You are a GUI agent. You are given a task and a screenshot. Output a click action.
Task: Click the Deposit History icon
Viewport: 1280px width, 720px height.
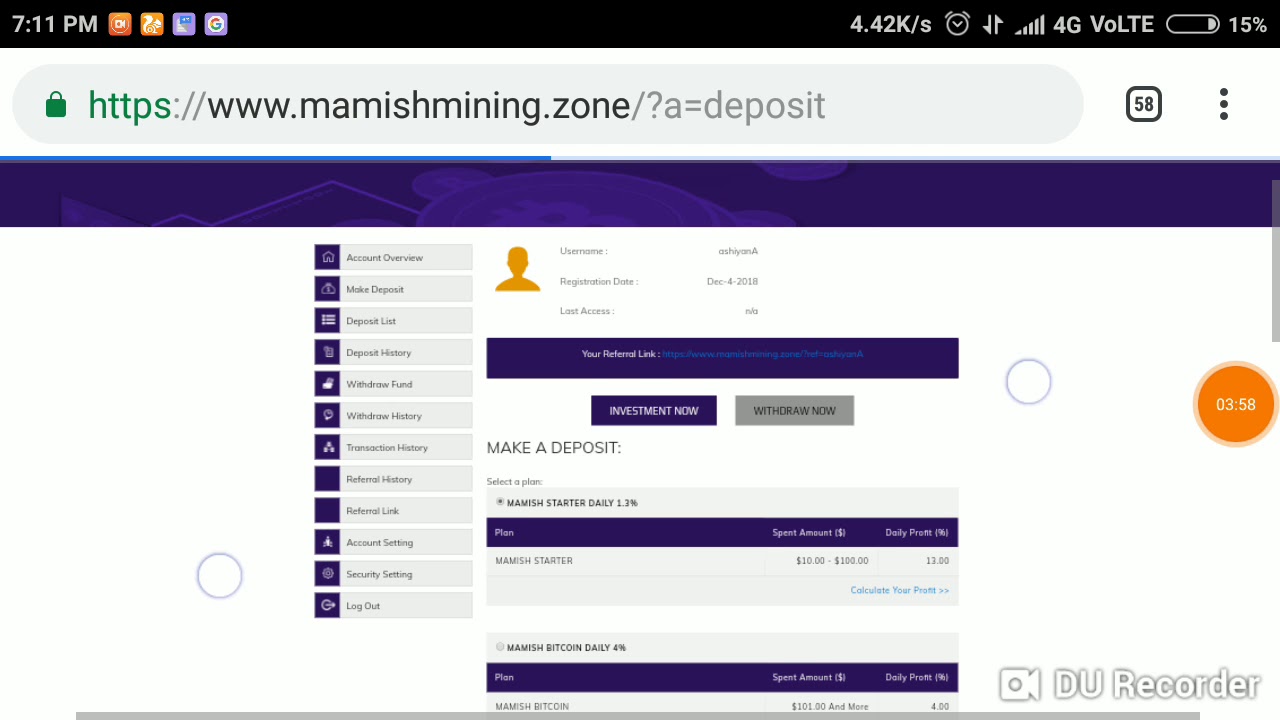tap(328, 352)
